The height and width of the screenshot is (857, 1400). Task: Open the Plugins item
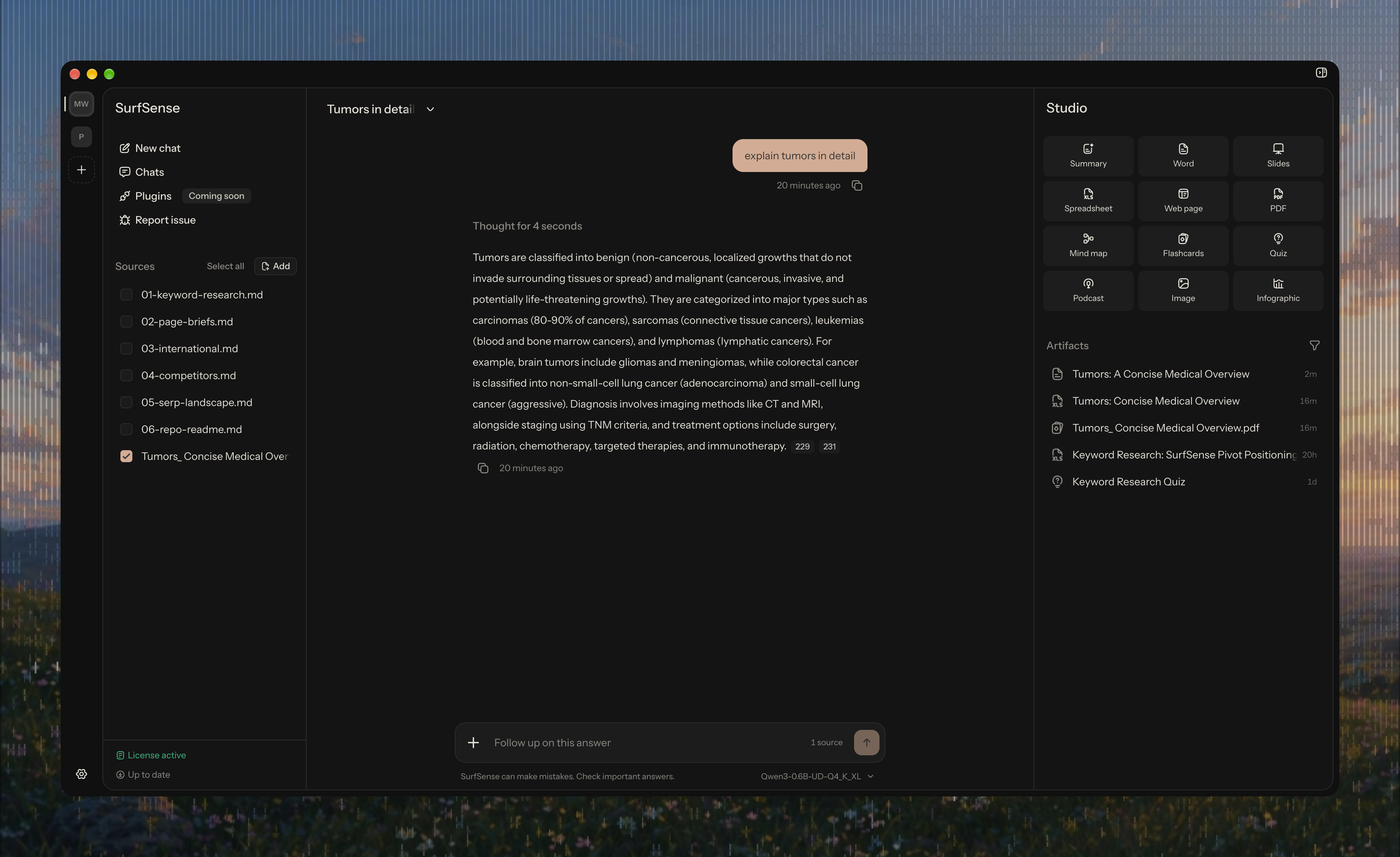click(145, 196)
